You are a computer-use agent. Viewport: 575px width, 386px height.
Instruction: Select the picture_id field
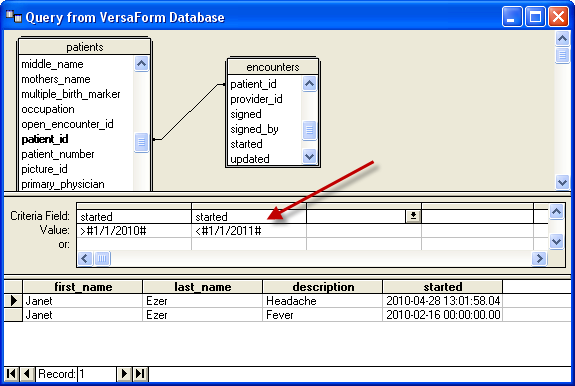[x=44, y=169]
